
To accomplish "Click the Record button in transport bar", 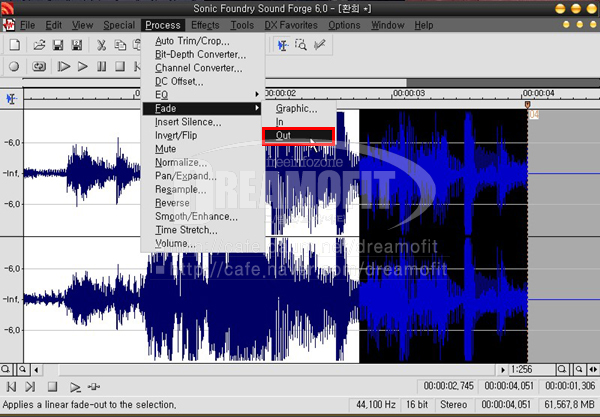I will pyautogui.click(x=14, y=66).
